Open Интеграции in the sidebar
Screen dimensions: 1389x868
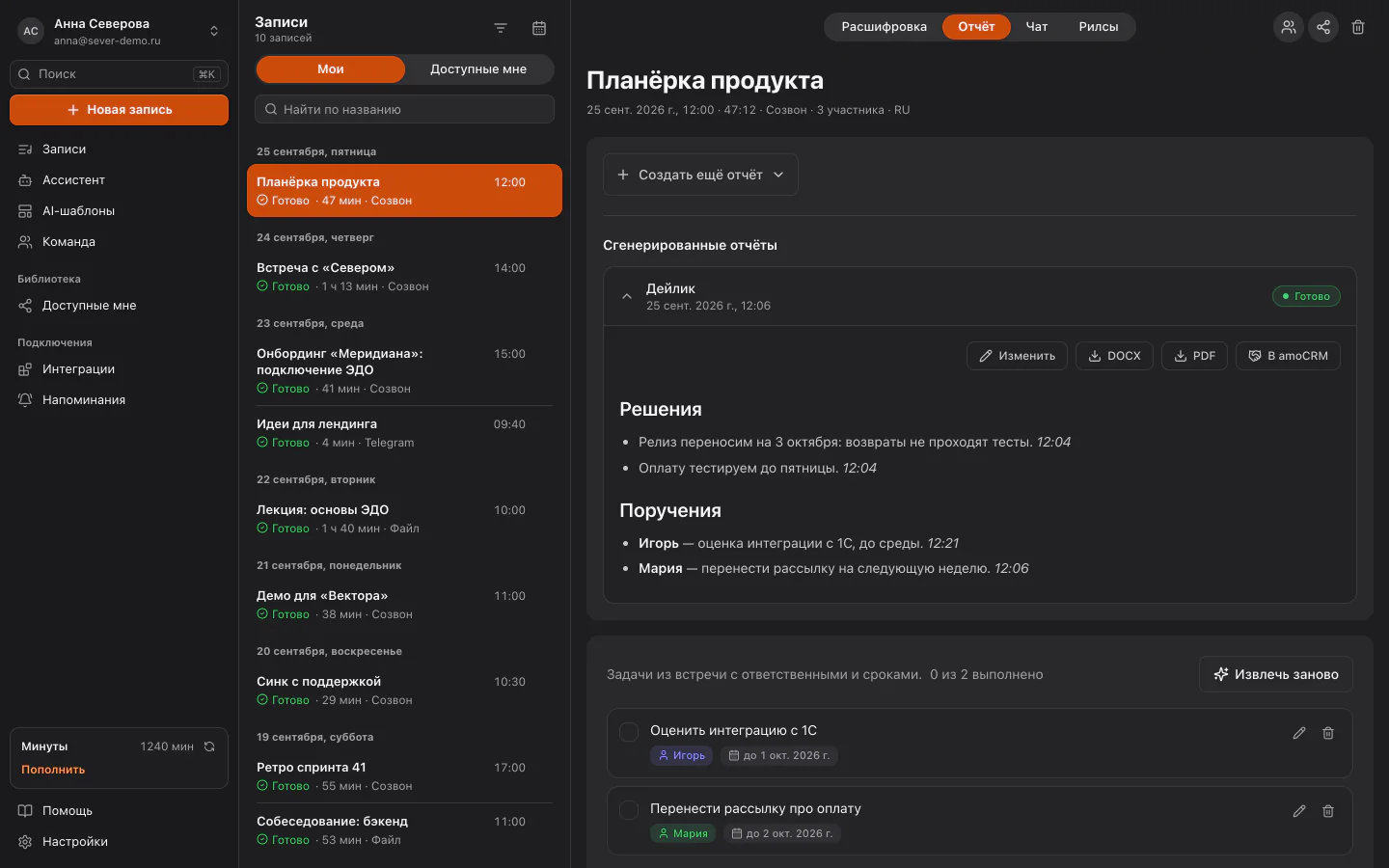click(x=119, y=369)
